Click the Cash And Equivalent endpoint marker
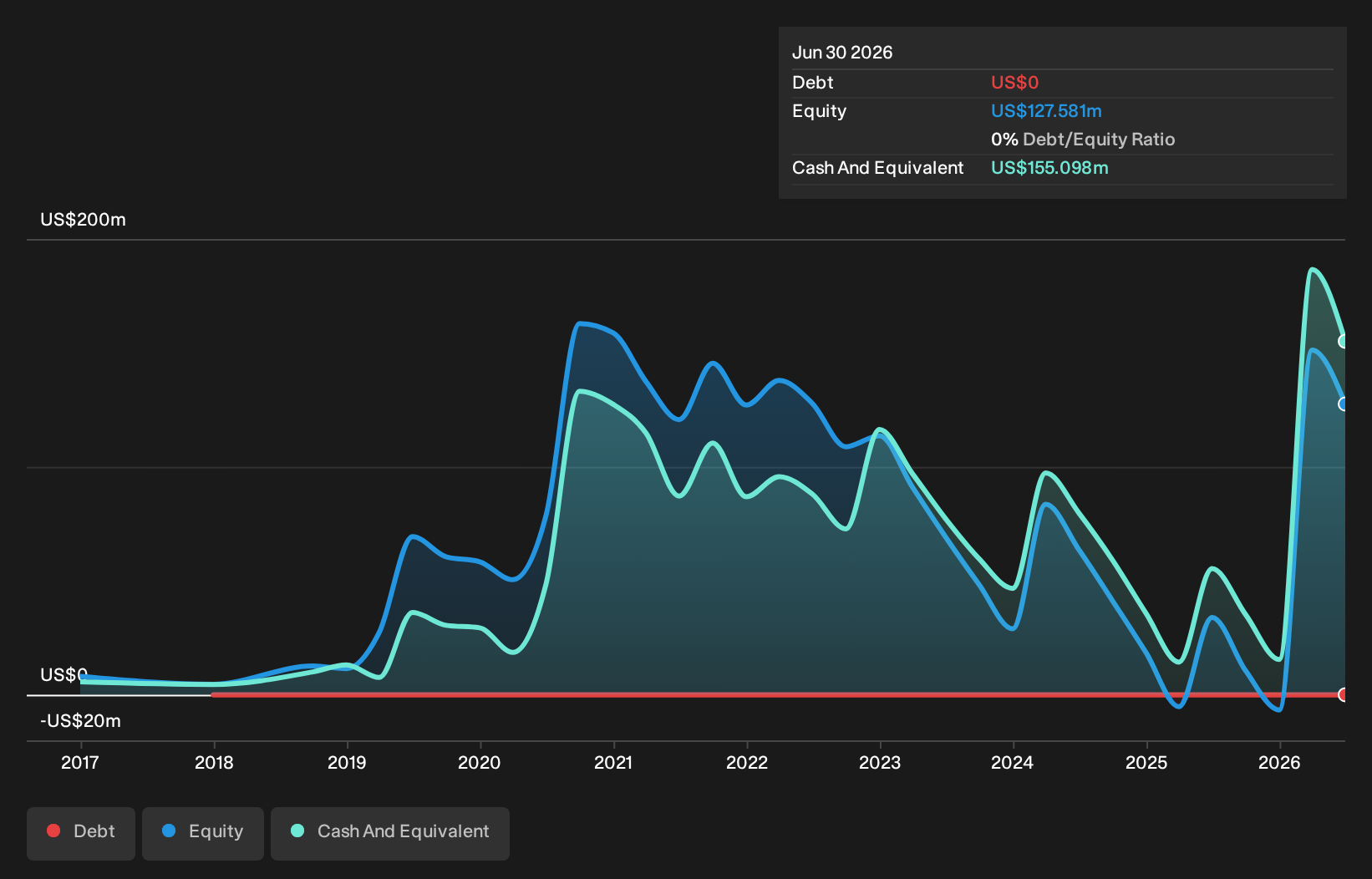Screen dimensions: 1372x879 [x=1344, y=341]
